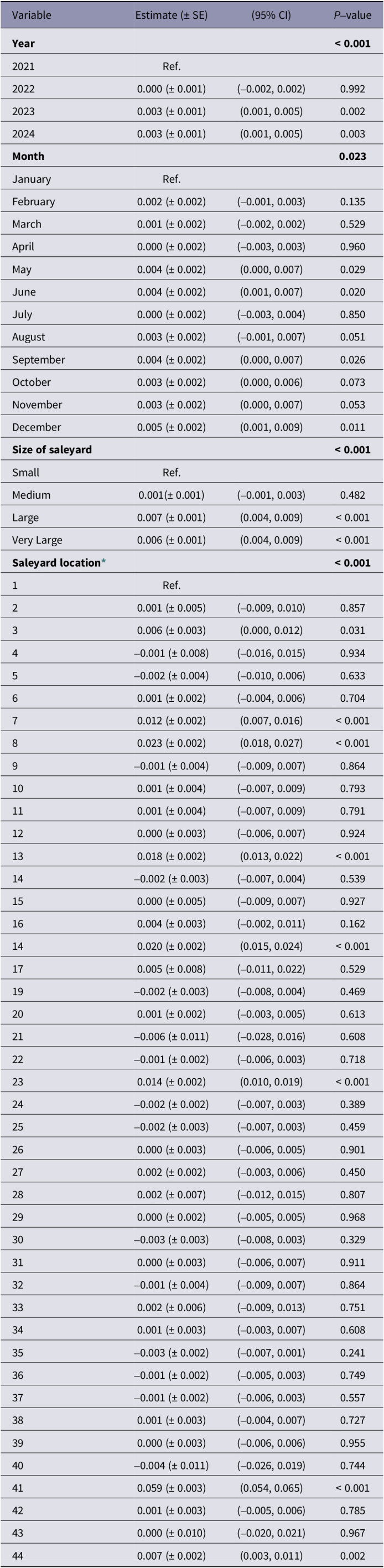This screenshot has height=1568, width=384.
Task: Select the Size of saleyard heading
Action: pyautogui.click(x=51, y=450)
